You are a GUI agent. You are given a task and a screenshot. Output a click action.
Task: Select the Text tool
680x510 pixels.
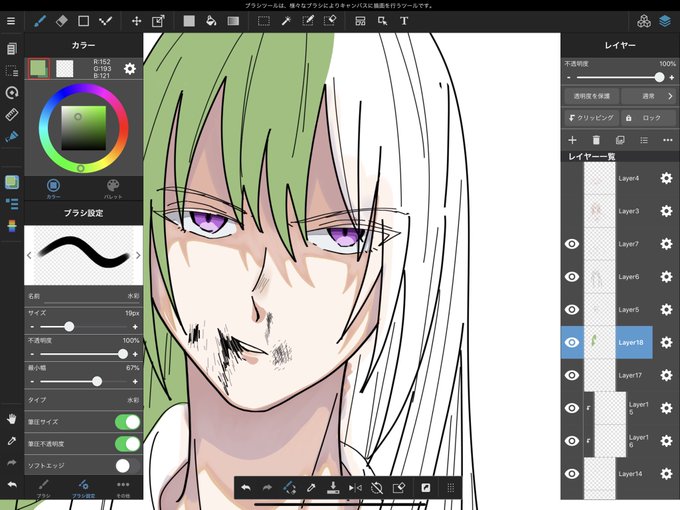click(404, 21)
